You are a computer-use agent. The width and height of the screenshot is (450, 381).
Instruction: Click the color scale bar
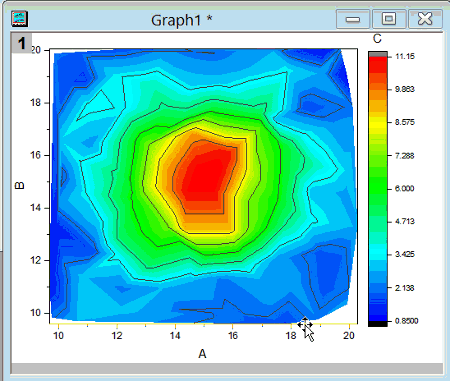coord(378,189)
